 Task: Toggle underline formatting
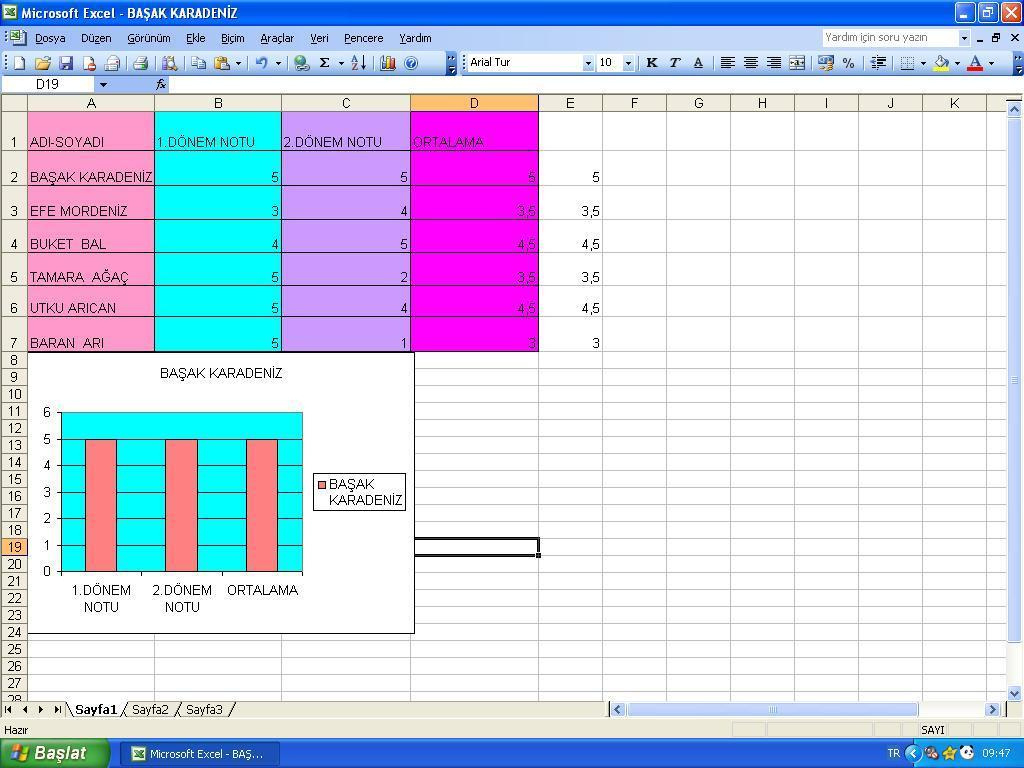[x=698, y=62]
